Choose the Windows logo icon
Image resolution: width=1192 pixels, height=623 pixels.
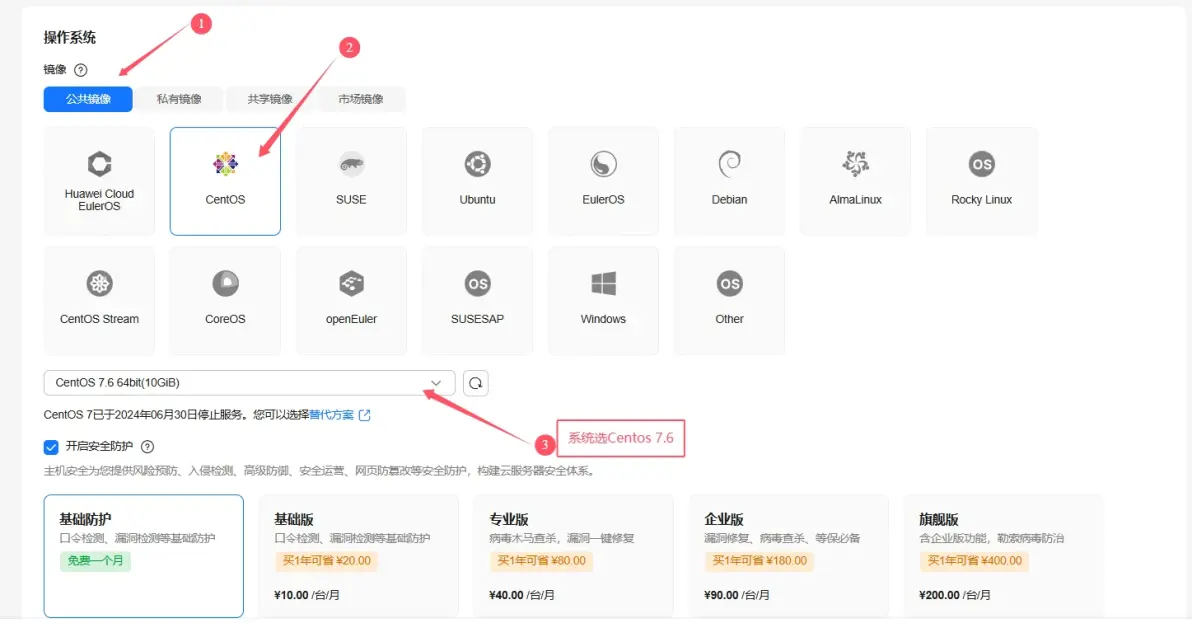click(604, 283)
